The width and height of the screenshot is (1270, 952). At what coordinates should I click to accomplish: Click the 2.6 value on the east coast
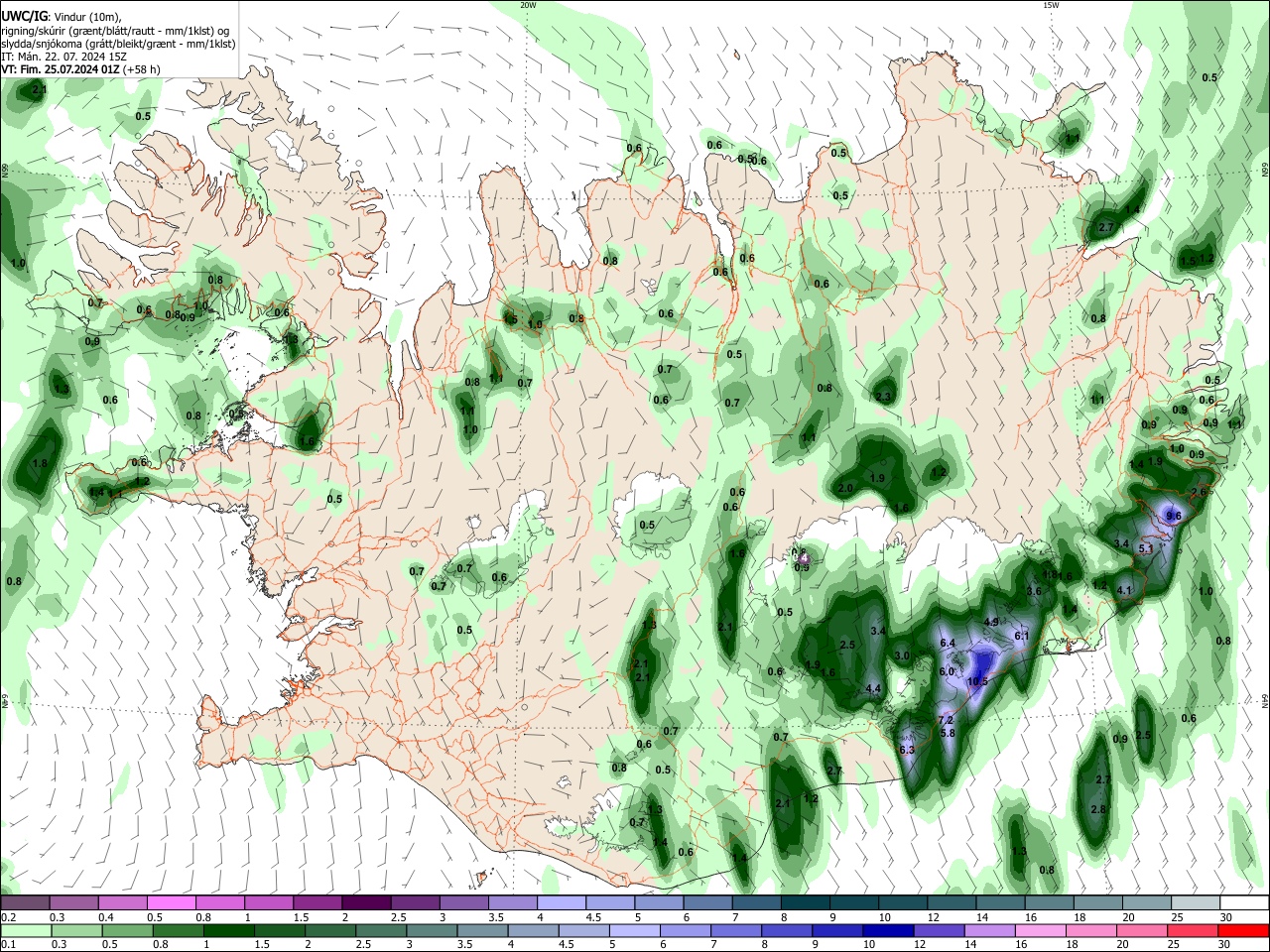1199,492
